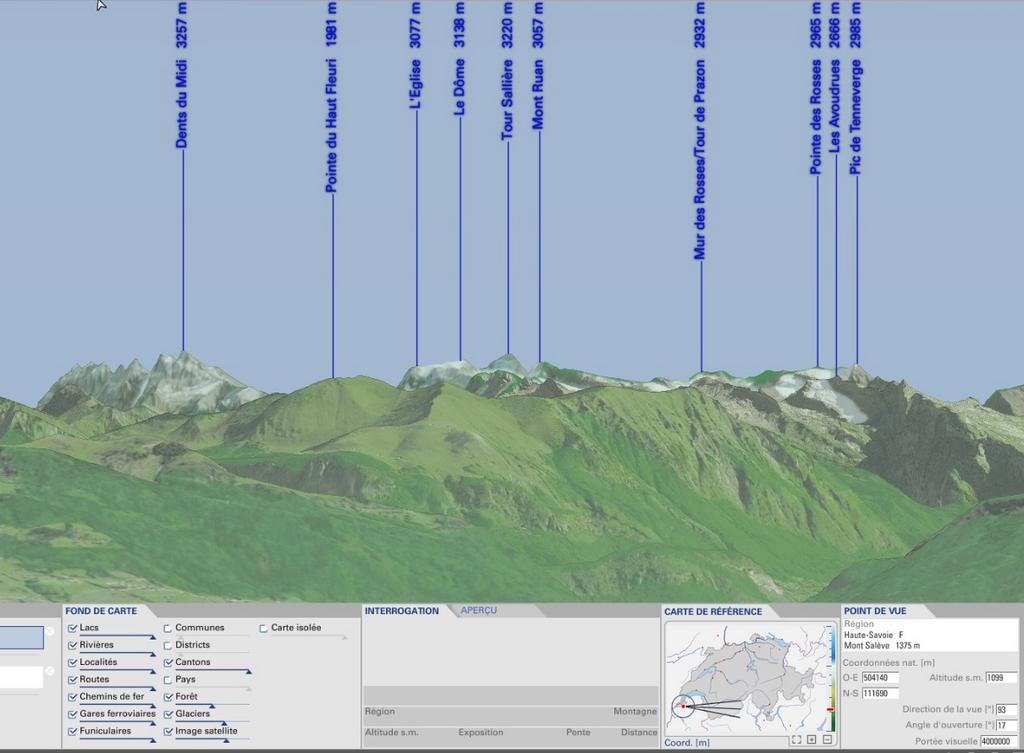Click the Dents du Midi peak label

(x=182, y=104)
